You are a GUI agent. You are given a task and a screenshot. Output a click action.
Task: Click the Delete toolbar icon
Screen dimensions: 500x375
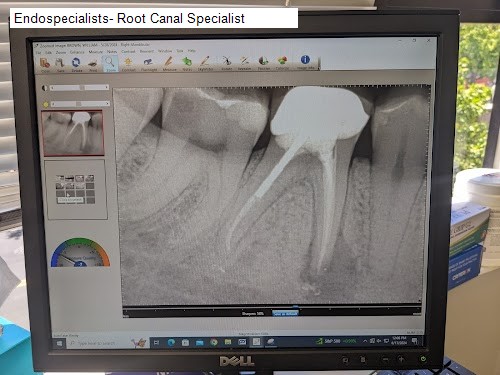tap(76, 64)
